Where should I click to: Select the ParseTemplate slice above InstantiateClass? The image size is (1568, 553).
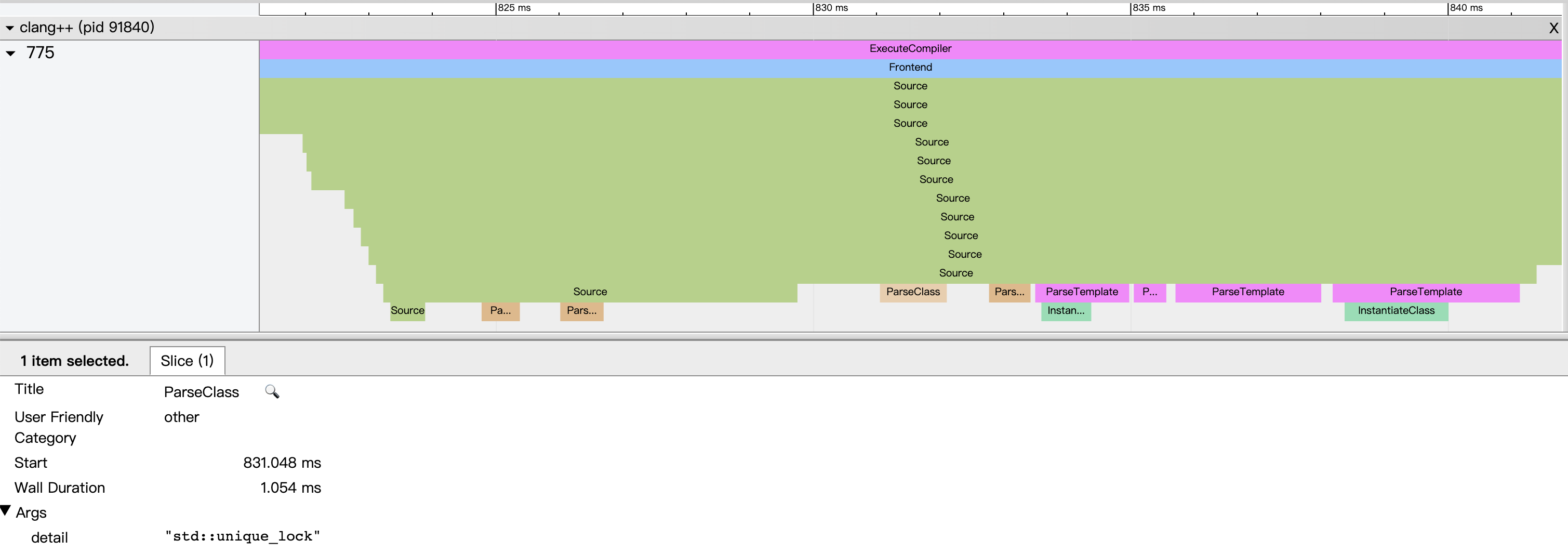(x=1425, y=292)
